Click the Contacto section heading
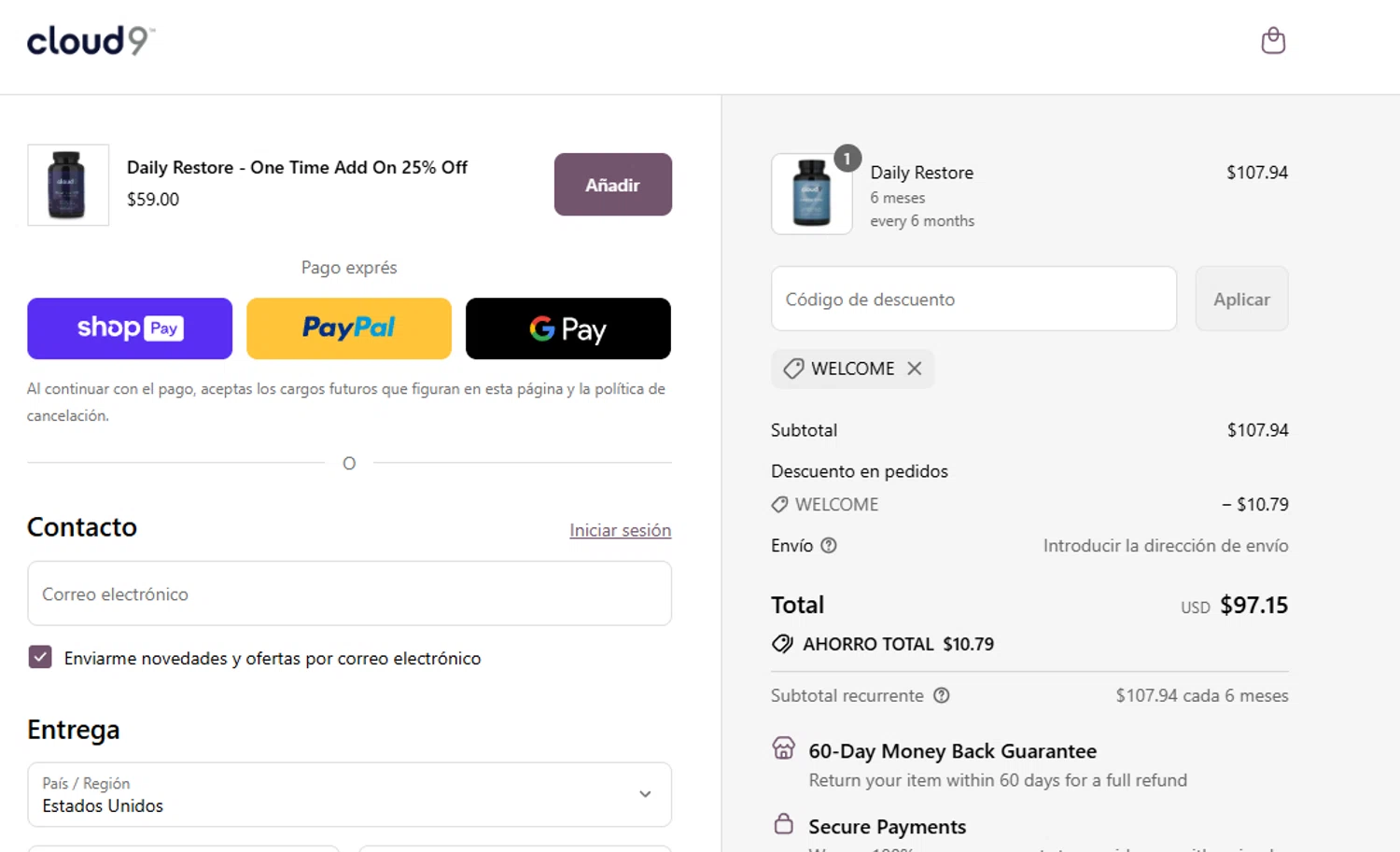The height and width of the screenshot is (852, 1400). point(82,527)
